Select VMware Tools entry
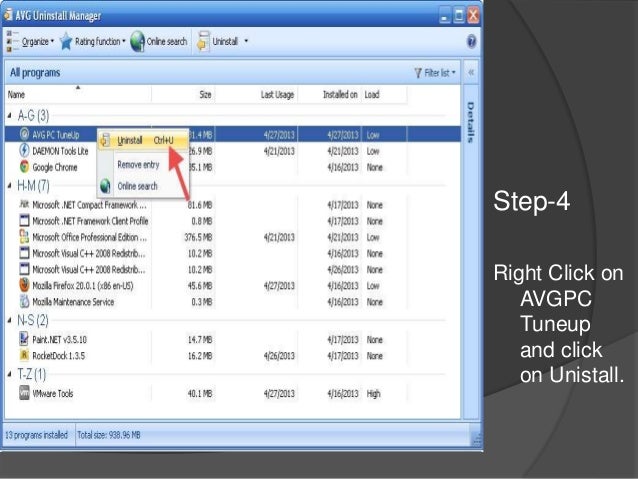Screen dimensions: 638x479 coord(52,394)
